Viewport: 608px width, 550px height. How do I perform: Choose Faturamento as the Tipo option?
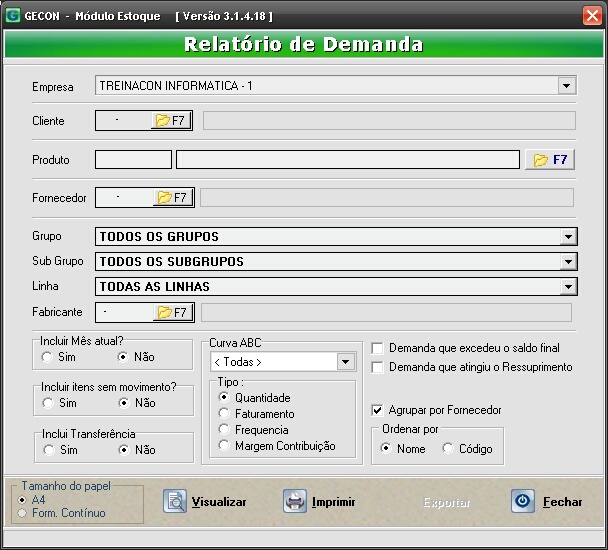pyautogui.click(x=224, y=414)
